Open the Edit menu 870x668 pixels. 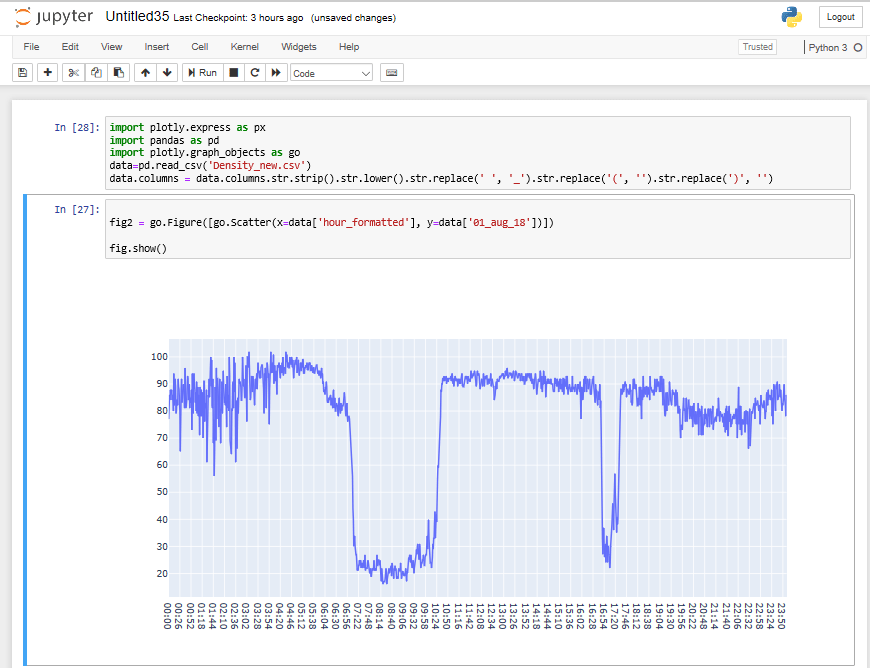tap(70, 47)
